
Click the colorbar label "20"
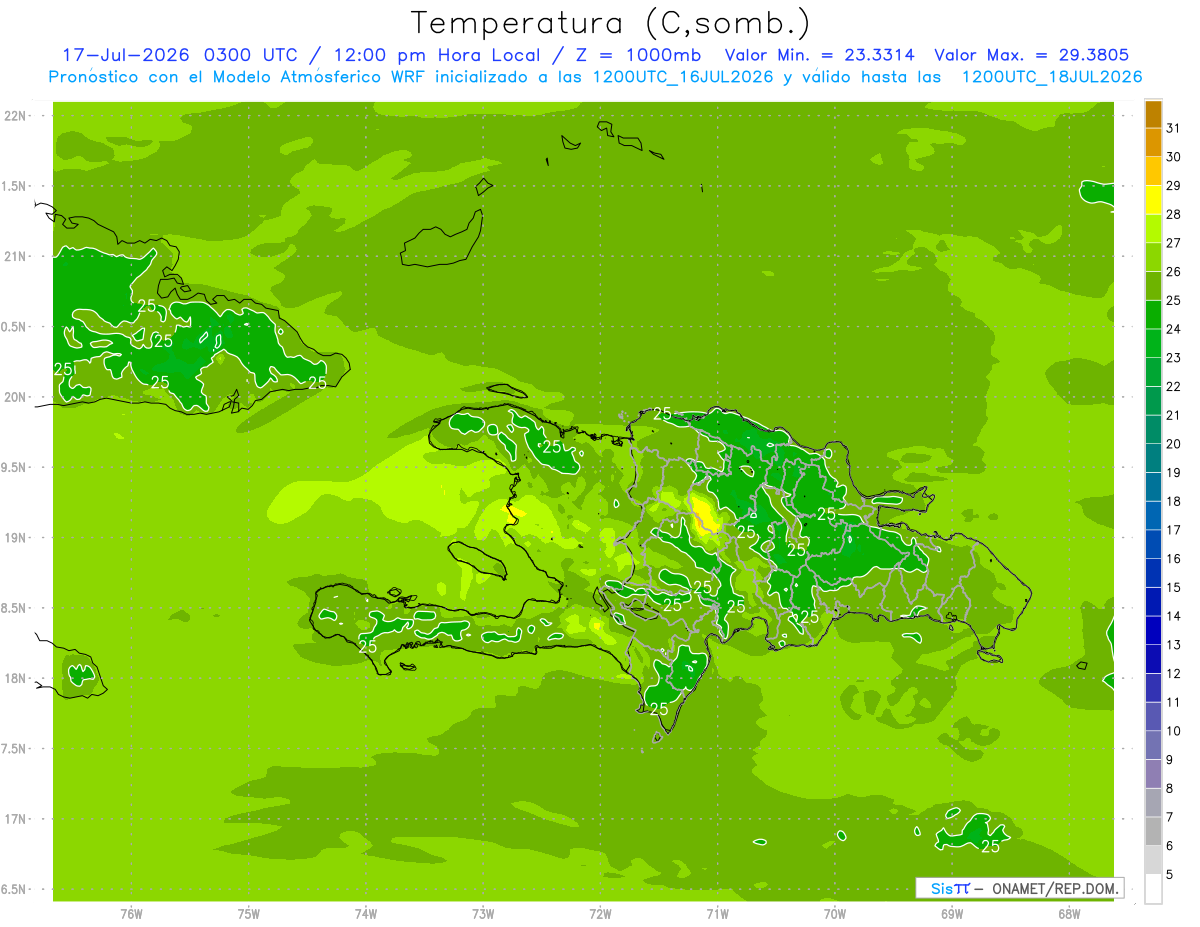coord(1174,444)
